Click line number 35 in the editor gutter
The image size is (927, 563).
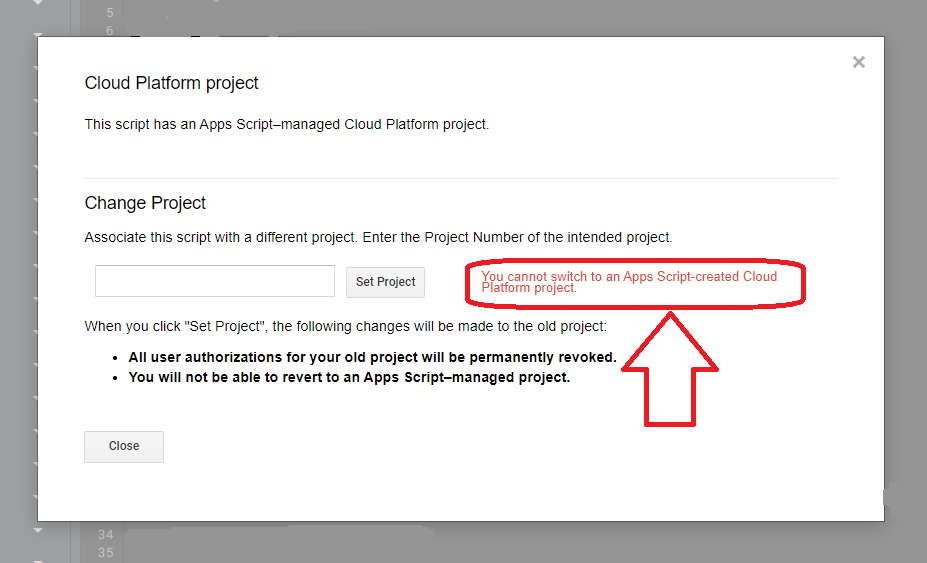[106, 553]
